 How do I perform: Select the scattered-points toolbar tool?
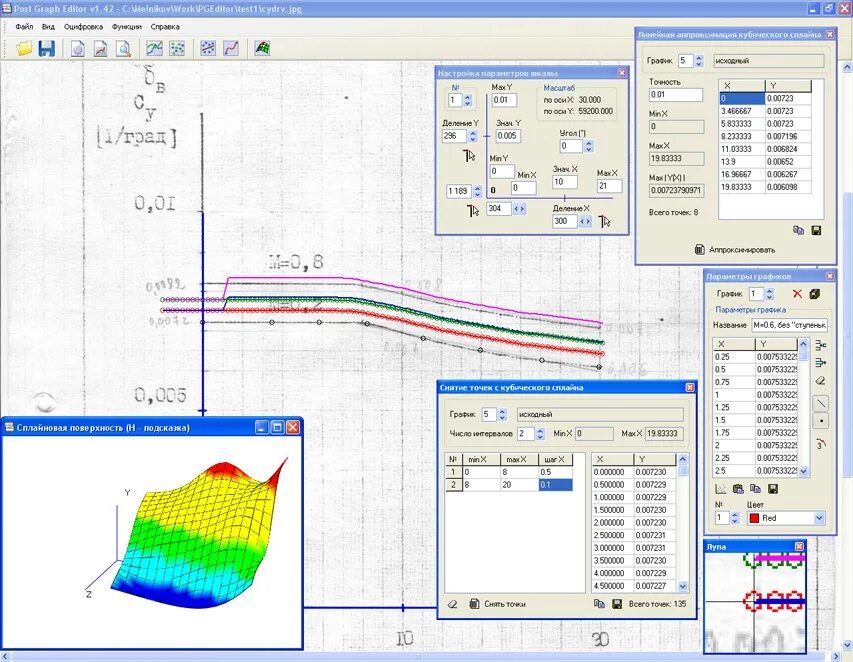tap(177, 48)
